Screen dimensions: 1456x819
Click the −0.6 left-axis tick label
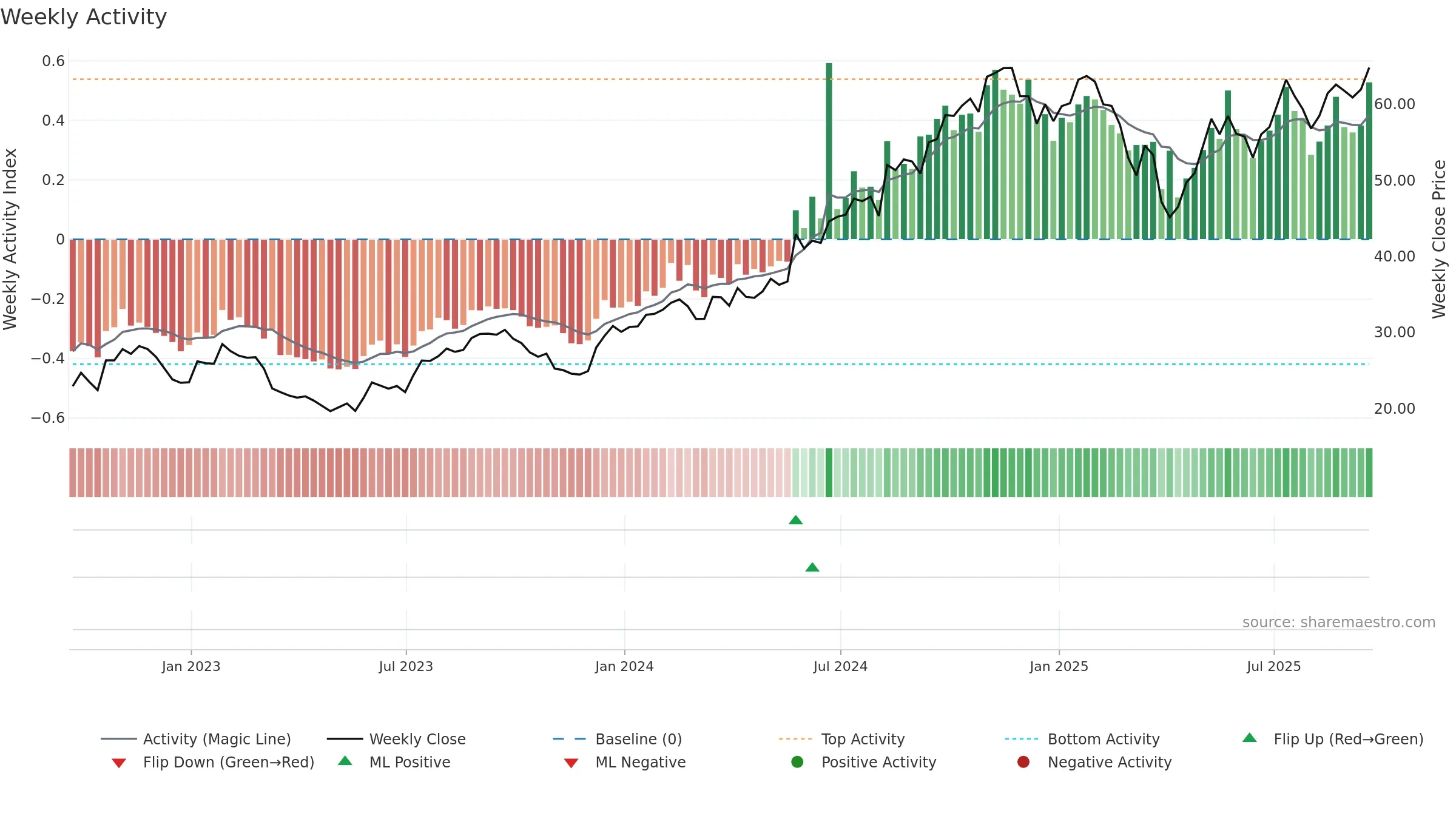pos(48,417)
